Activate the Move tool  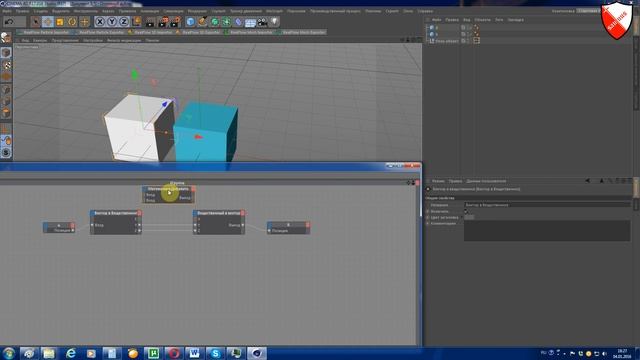48,22
